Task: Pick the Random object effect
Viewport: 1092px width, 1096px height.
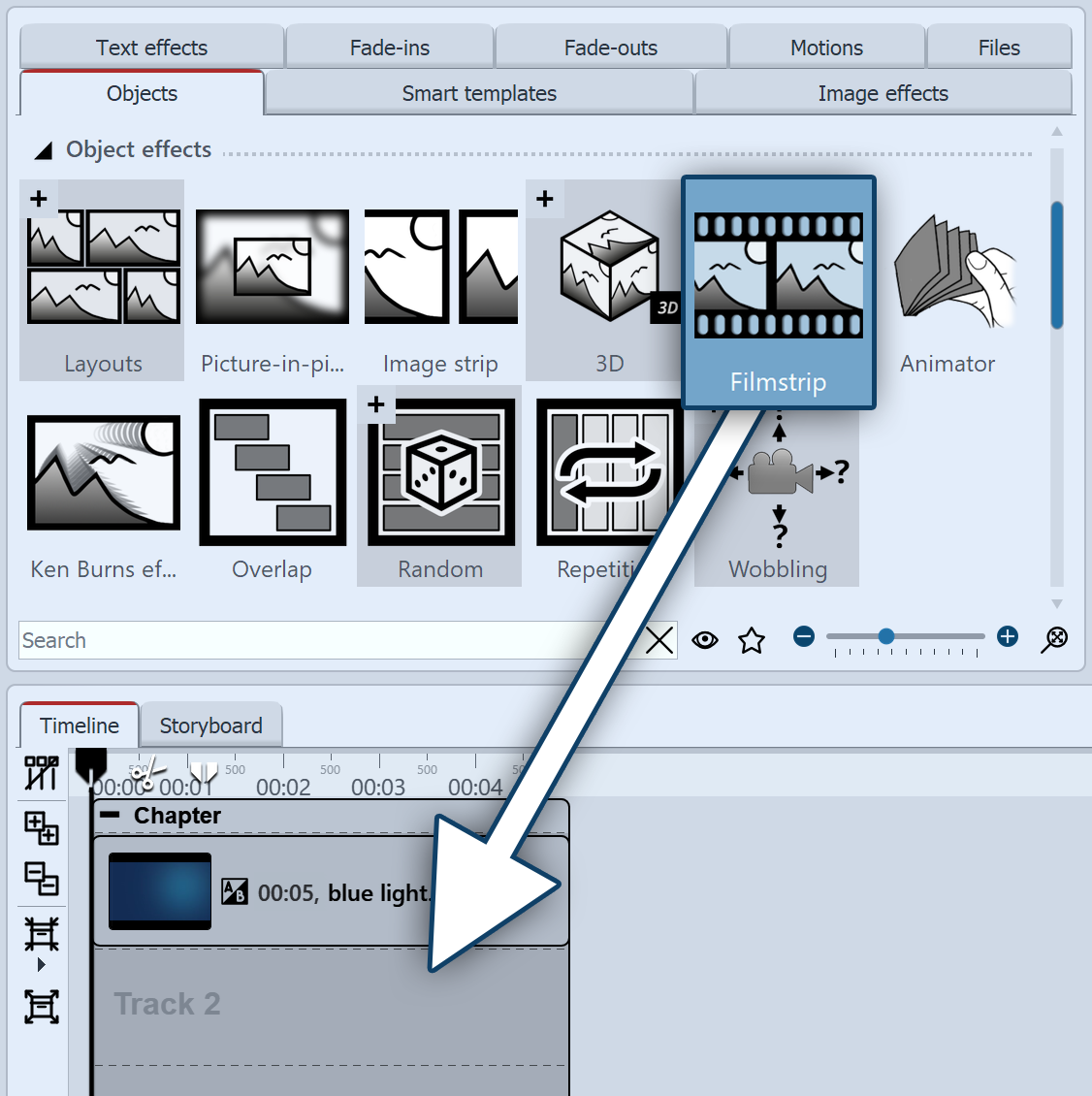Action: pos(440,472)
